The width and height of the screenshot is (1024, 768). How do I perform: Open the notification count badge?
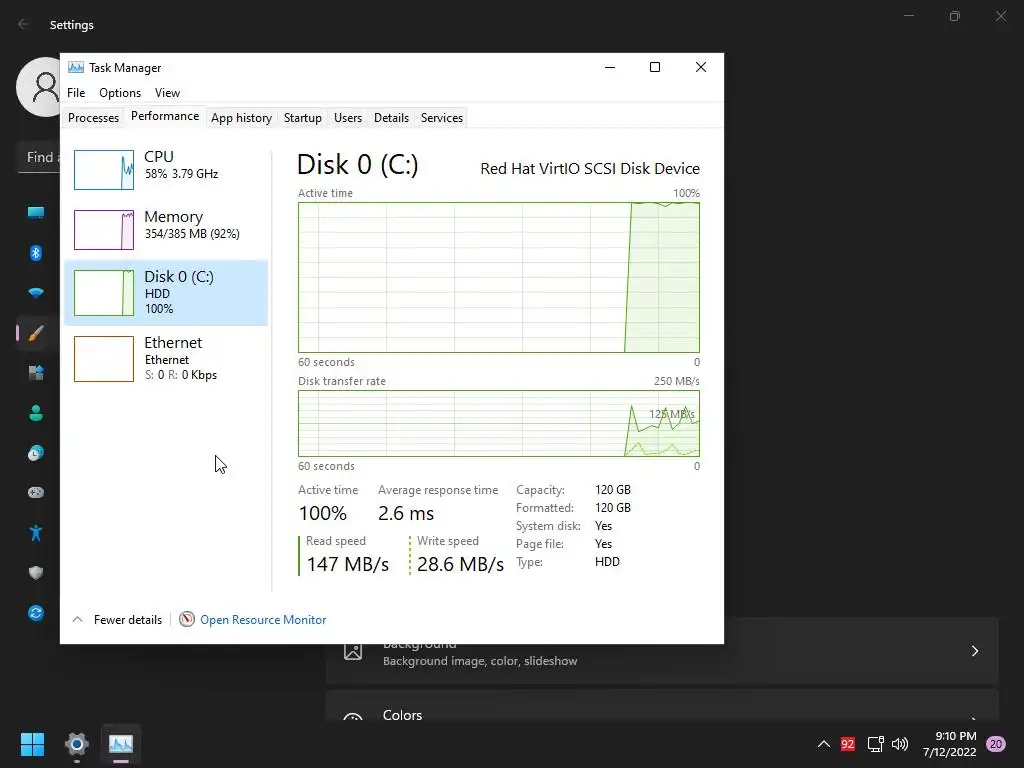pyautogui.click(x=996, y=744)
